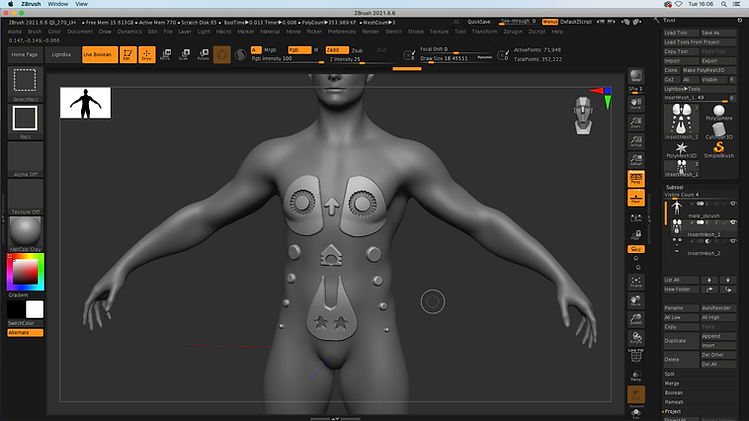
Task: Click the Move view icon in right shelf
Action: (x=636, y=301)
